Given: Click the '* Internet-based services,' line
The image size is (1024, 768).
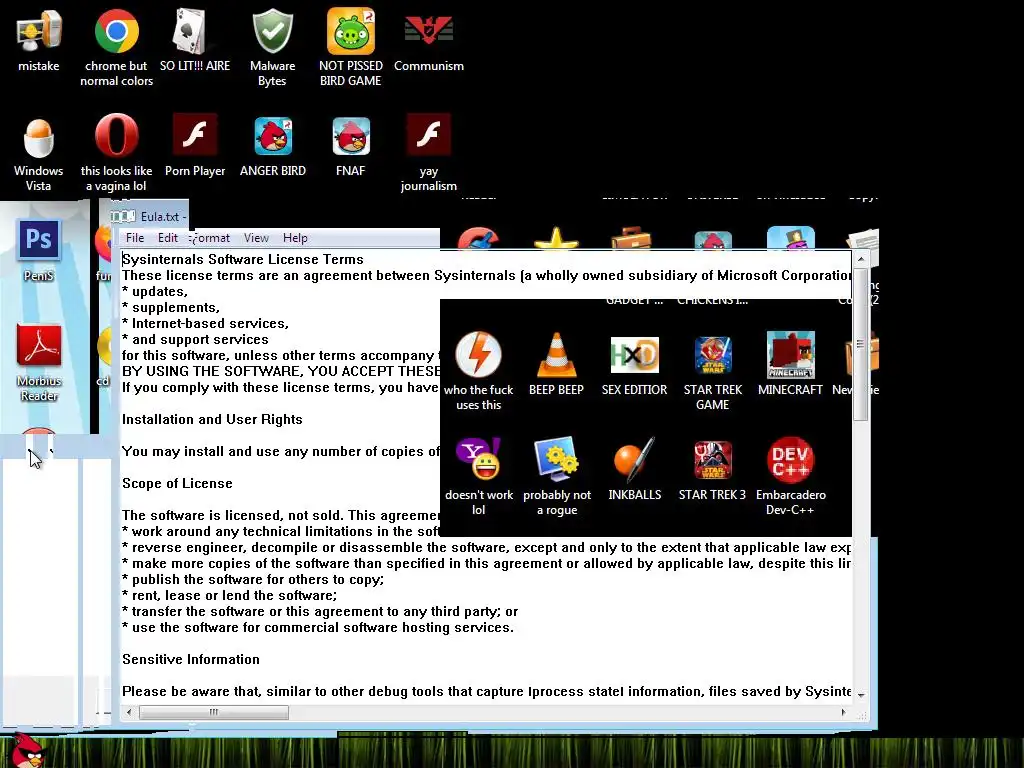Looking at the screenshot, I should 205,323.
